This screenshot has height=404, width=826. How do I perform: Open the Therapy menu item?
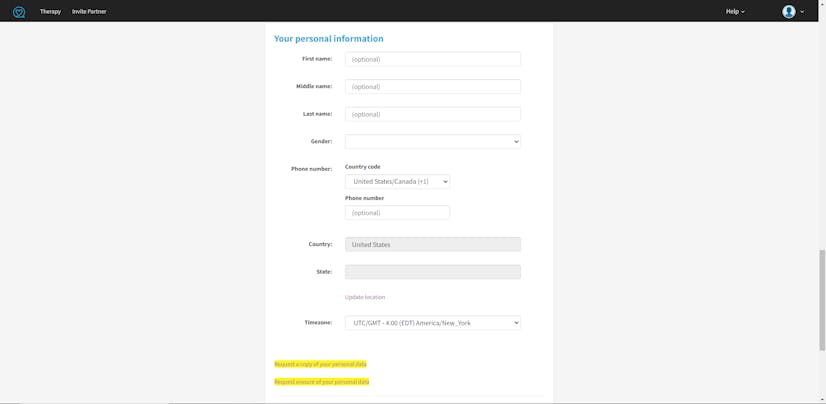(x=50, y=12)
